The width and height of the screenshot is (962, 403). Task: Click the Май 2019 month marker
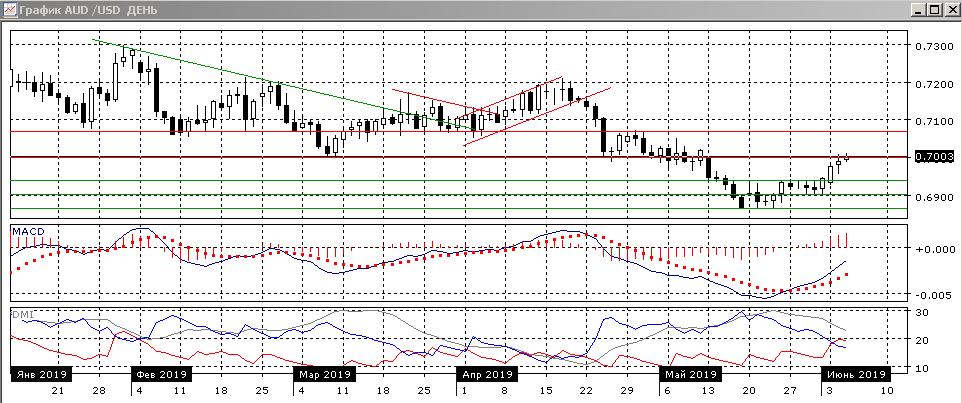click(x=689, y=374)
